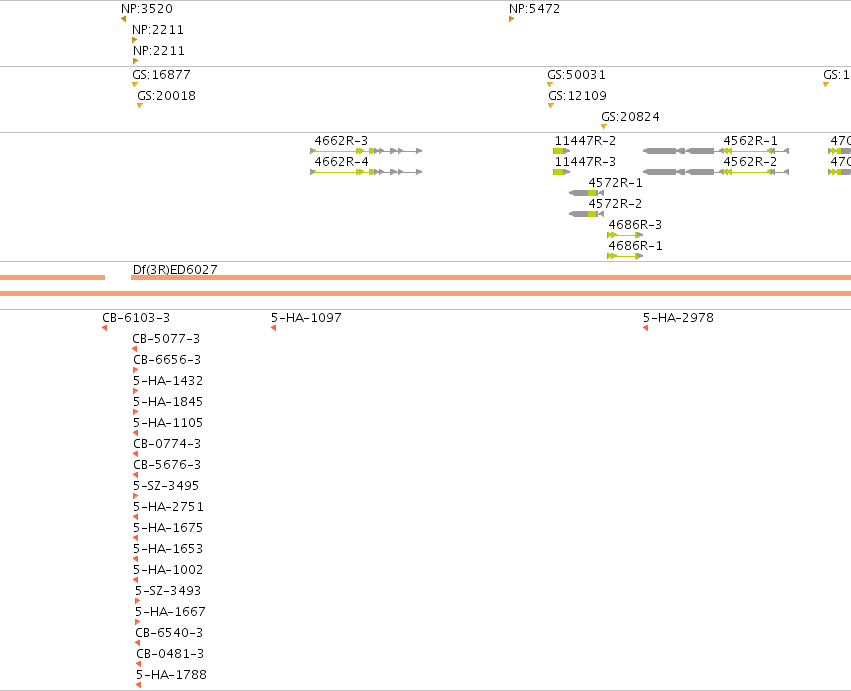Click the triangle marker under 5-SZ-3493
The height and width of the screenshot is (691, 851).
coord(137,601)
